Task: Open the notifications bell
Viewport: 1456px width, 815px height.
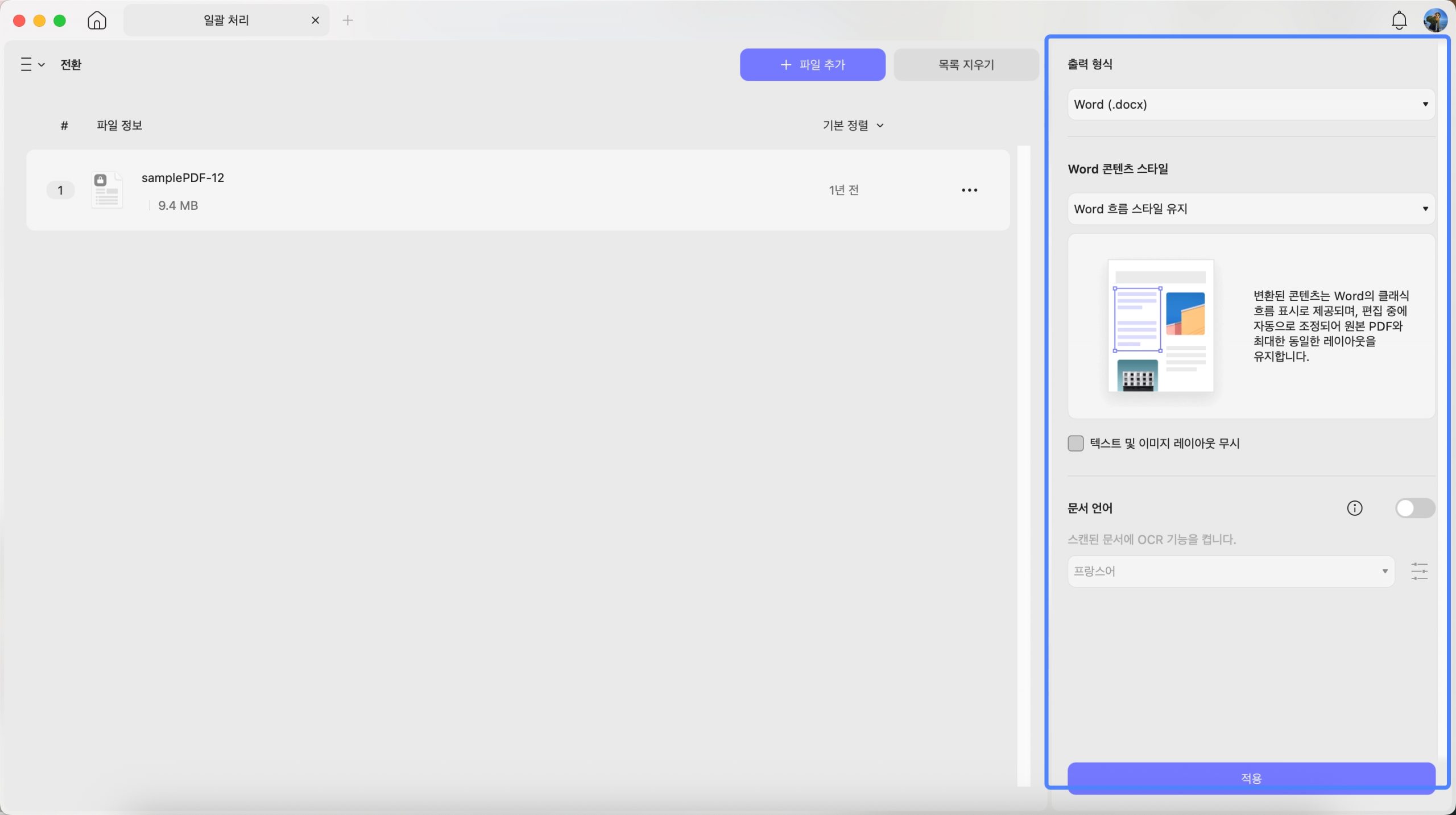Action: (x=1399, y=20)
